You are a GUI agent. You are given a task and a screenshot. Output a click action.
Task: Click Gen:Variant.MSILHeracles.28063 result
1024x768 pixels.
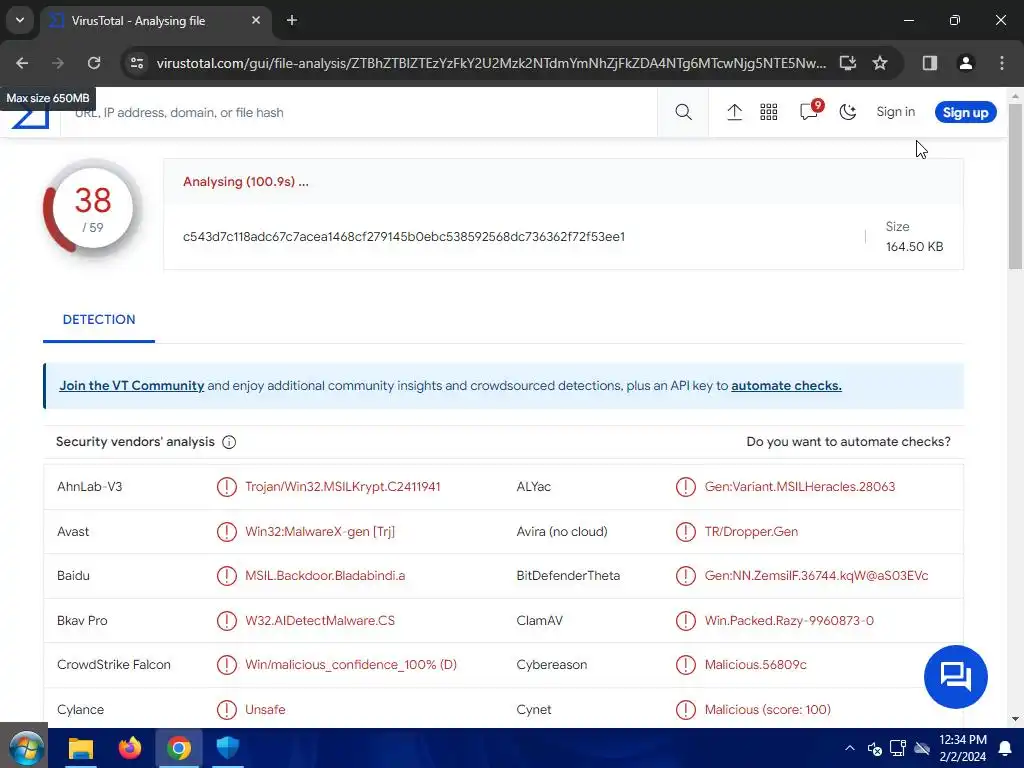[x=800, y=487]
